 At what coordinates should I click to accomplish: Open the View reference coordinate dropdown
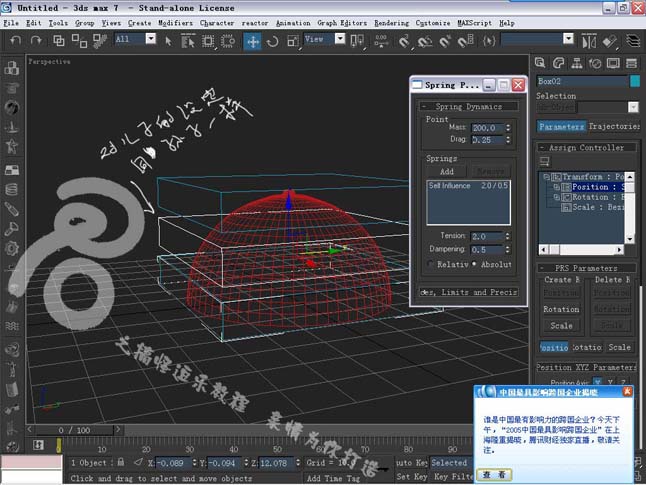(x=340, y=39)
